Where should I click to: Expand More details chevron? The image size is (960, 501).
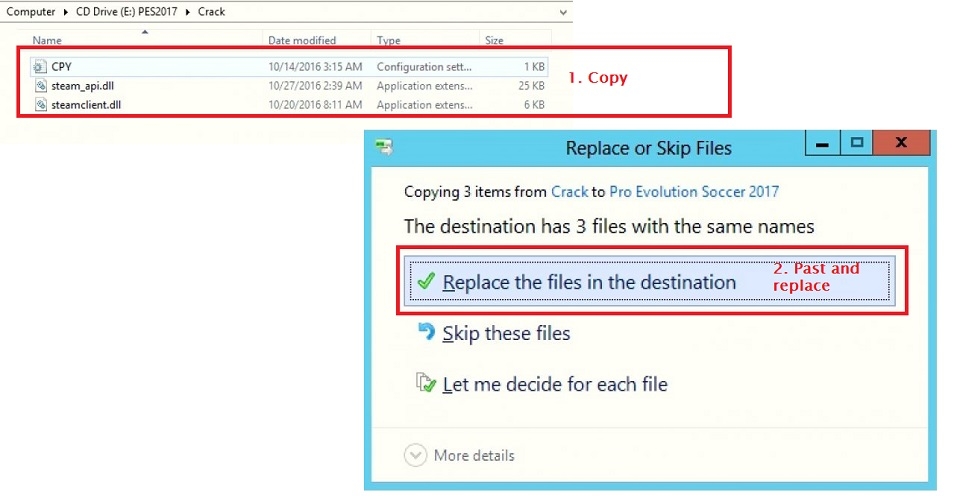pyautogui.click(x=415, y=455)
